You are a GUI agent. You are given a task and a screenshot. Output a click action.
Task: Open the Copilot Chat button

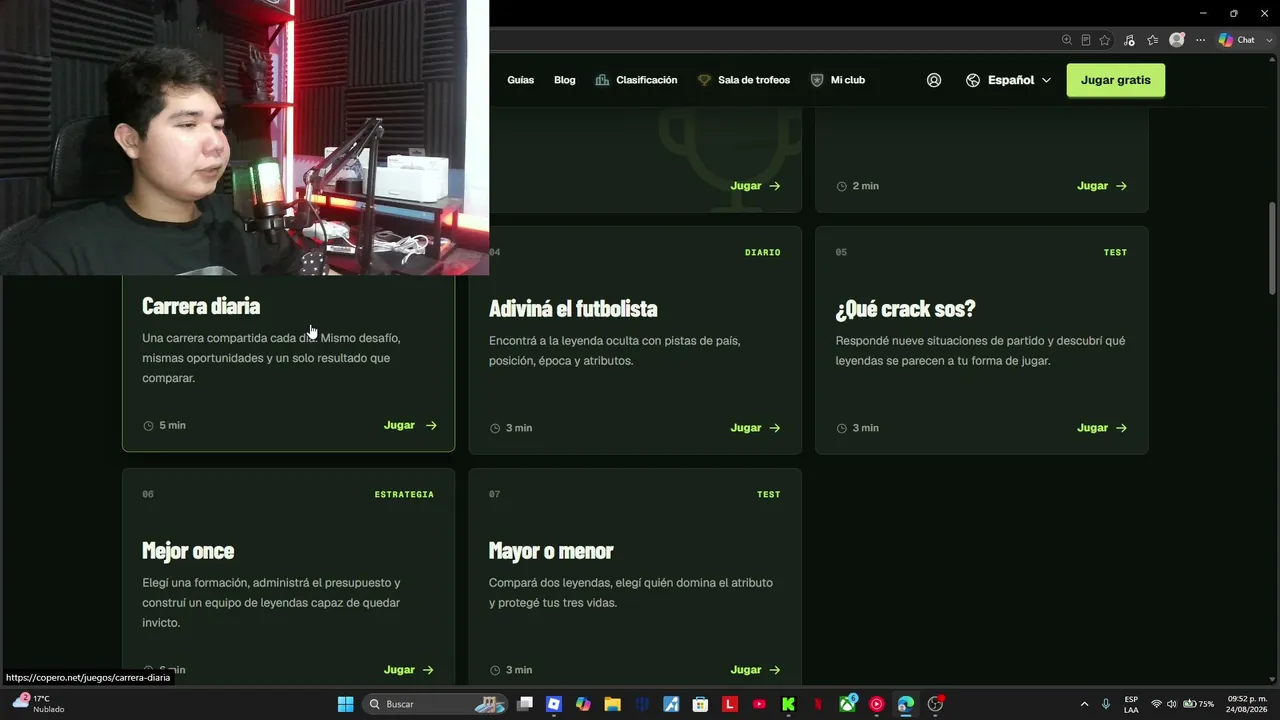(1237, 40)
